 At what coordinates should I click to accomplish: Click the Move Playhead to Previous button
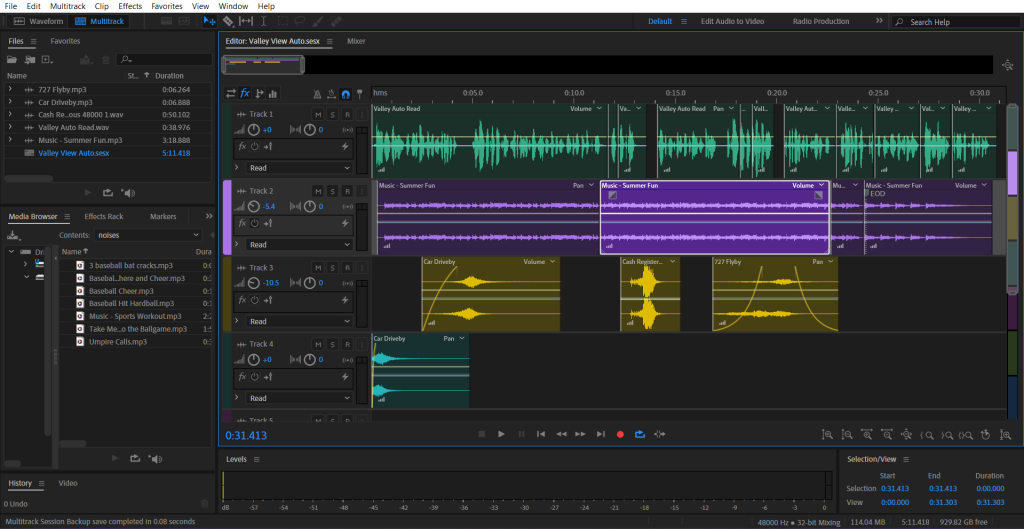[x=541, y=434]
